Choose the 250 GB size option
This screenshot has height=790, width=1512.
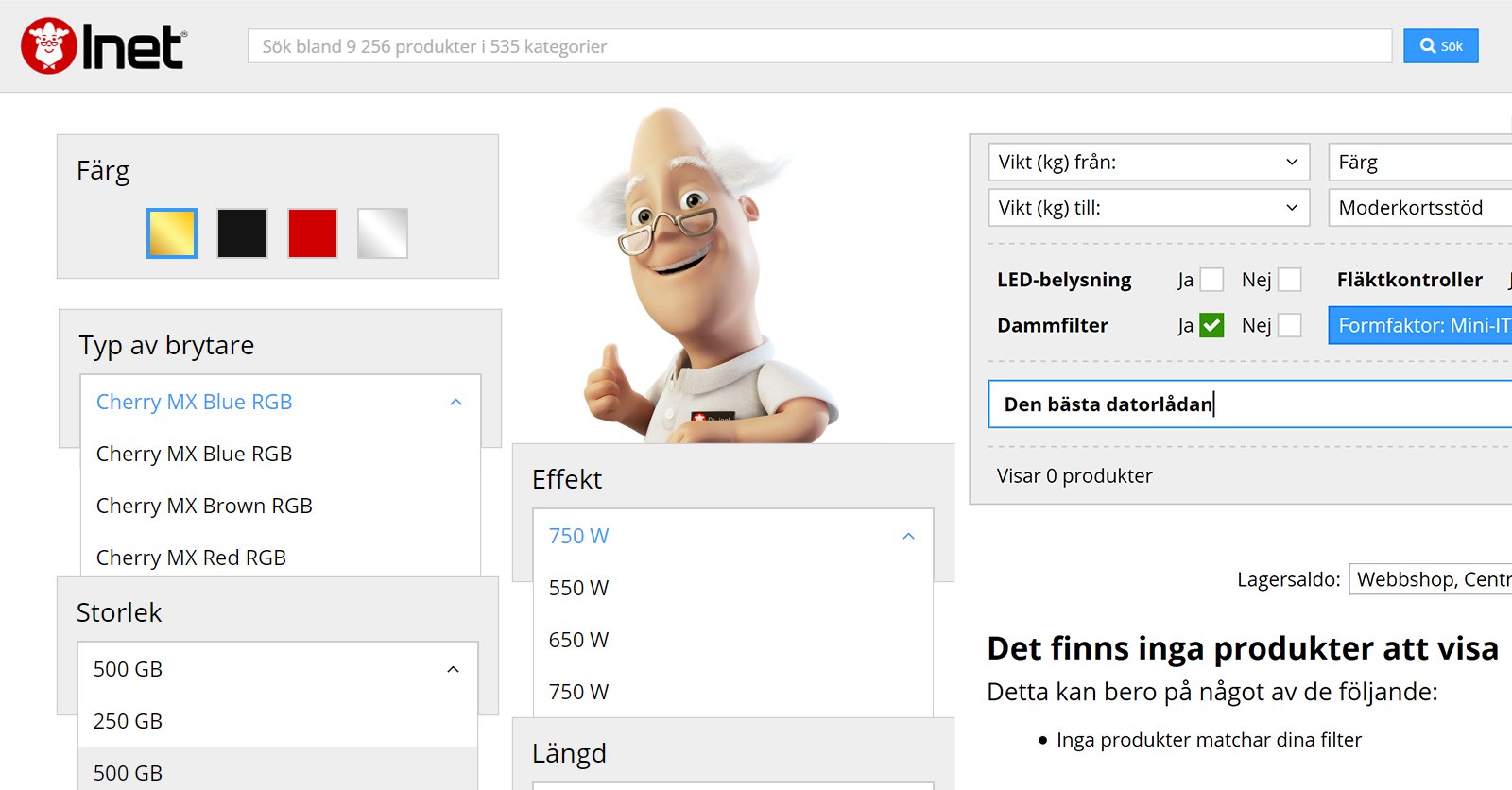point(278,721)
